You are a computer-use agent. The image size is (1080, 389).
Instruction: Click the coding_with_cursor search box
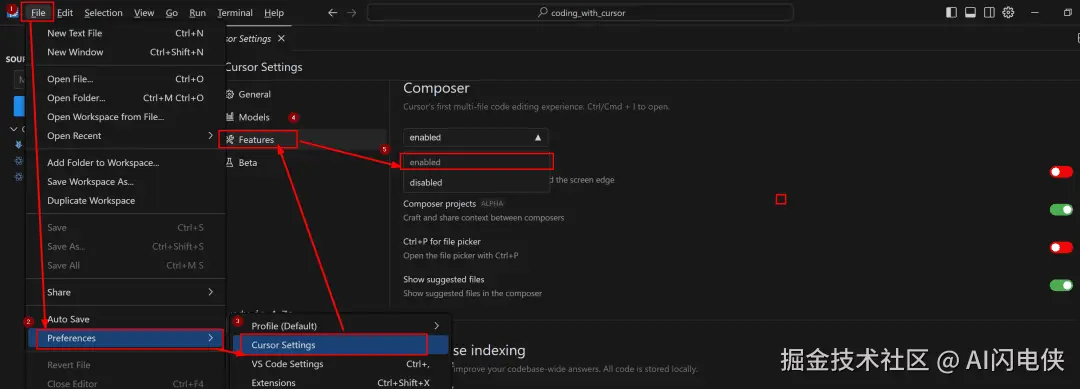581,12
